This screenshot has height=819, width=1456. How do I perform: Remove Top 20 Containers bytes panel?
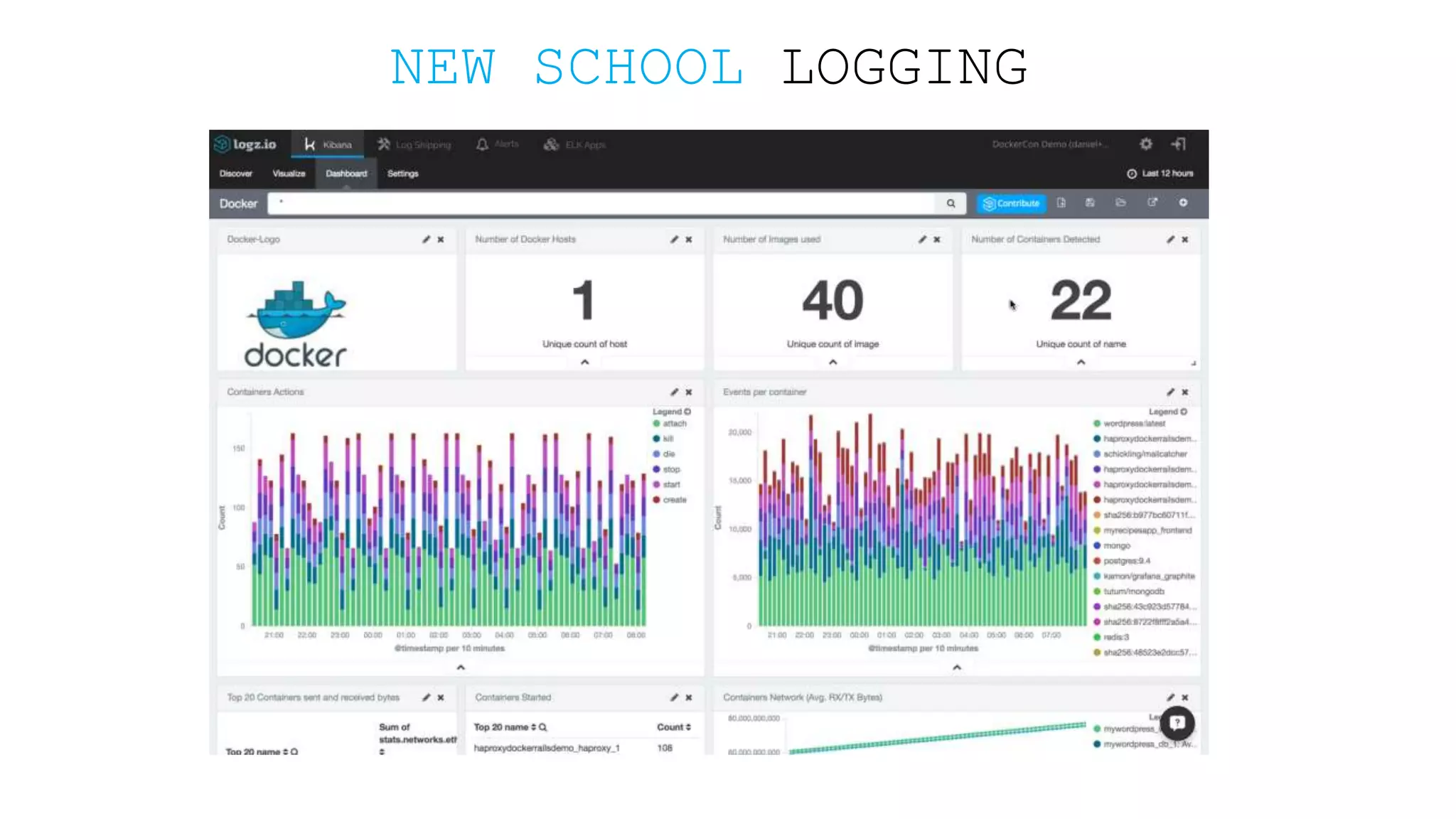pos(441,697)
